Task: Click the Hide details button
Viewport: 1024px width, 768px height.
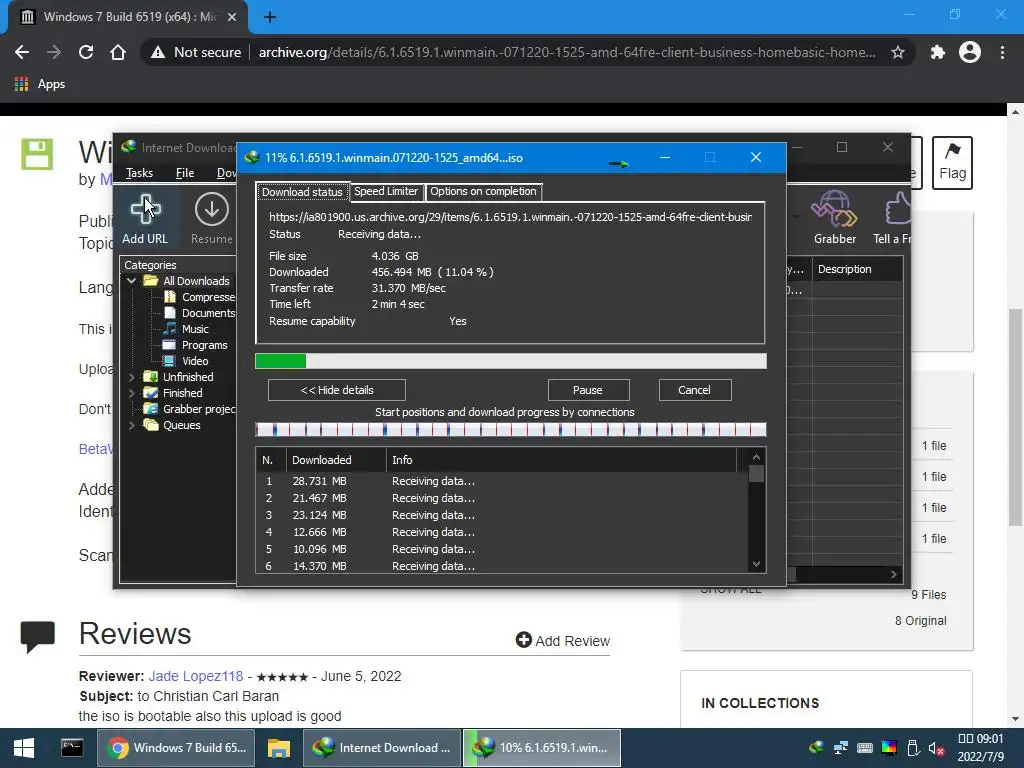Action: pos(337,390)
